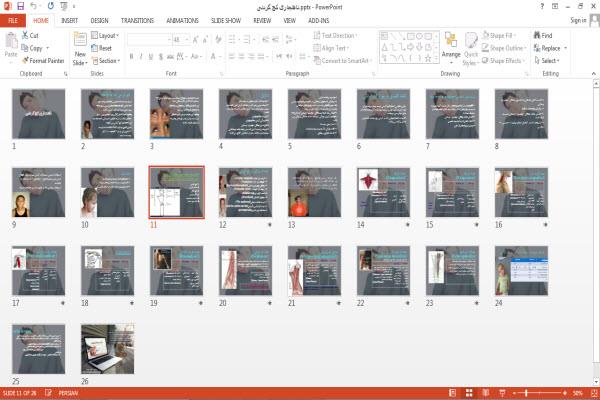The height and width of the screenshot is (400, 600).
Task: Click the Slide Sorter view icon
Action: (x=469, y=393)
